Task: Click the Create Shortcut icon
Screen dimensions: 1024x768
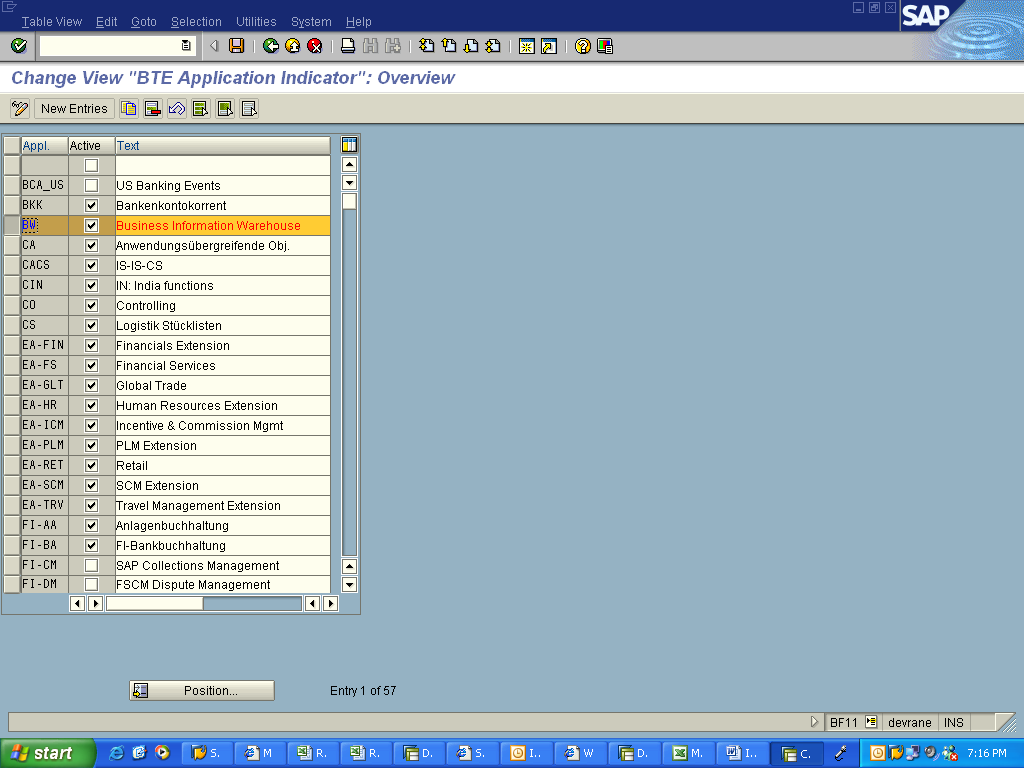Action: pos(549,46)
